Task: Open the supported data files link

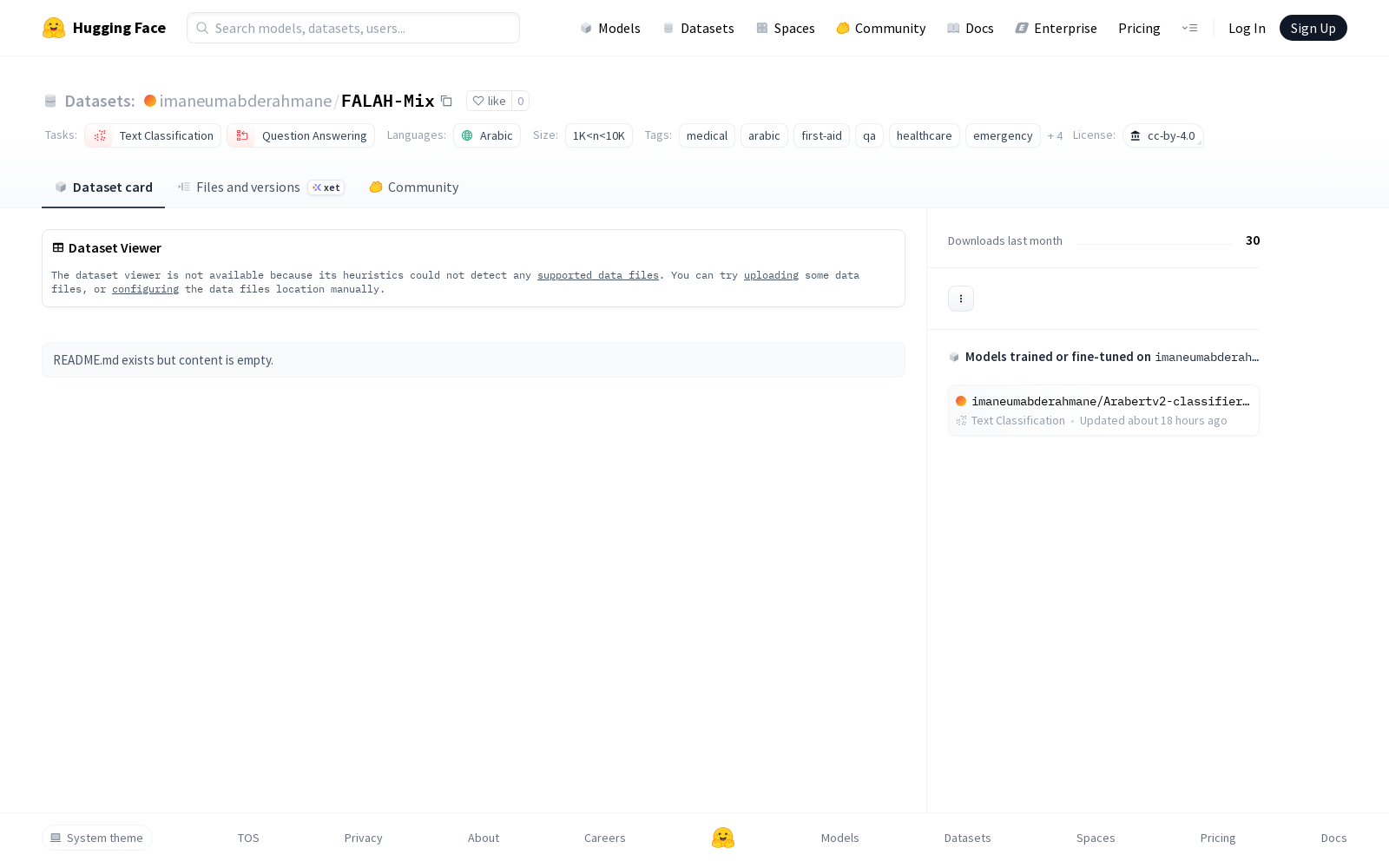Action: point(598,275)
